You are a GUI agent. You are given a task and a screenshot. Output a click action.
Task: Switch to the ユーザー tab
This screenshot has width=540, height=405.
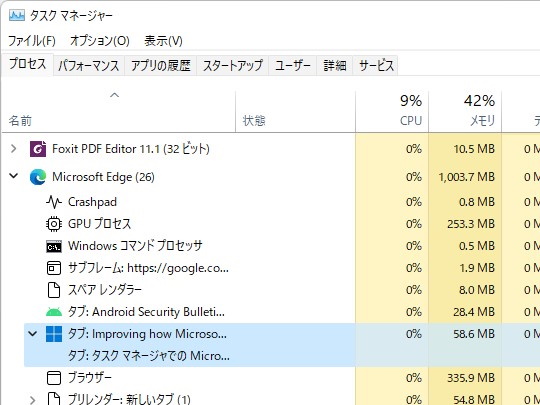(293, 65)
